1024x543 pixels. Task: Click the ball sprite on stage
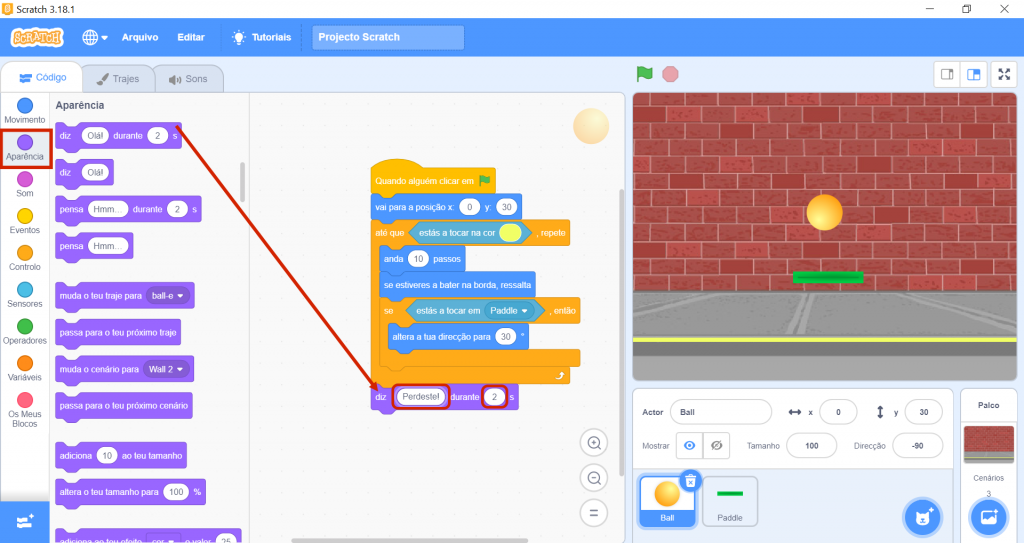pyautogui.click(x=824, y=212)
